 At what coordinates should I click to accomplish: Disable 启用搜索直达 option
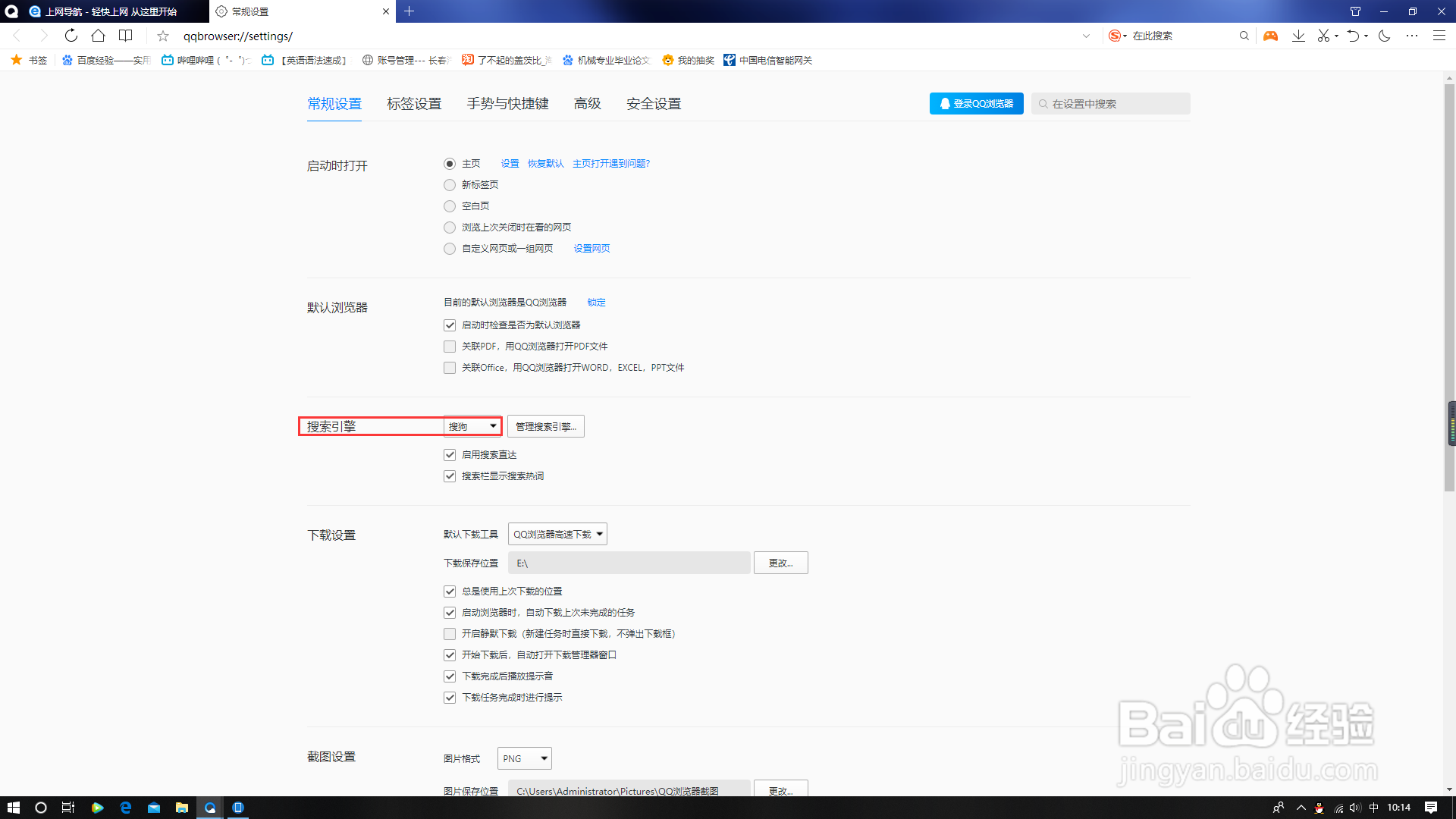tap(450, 455)
